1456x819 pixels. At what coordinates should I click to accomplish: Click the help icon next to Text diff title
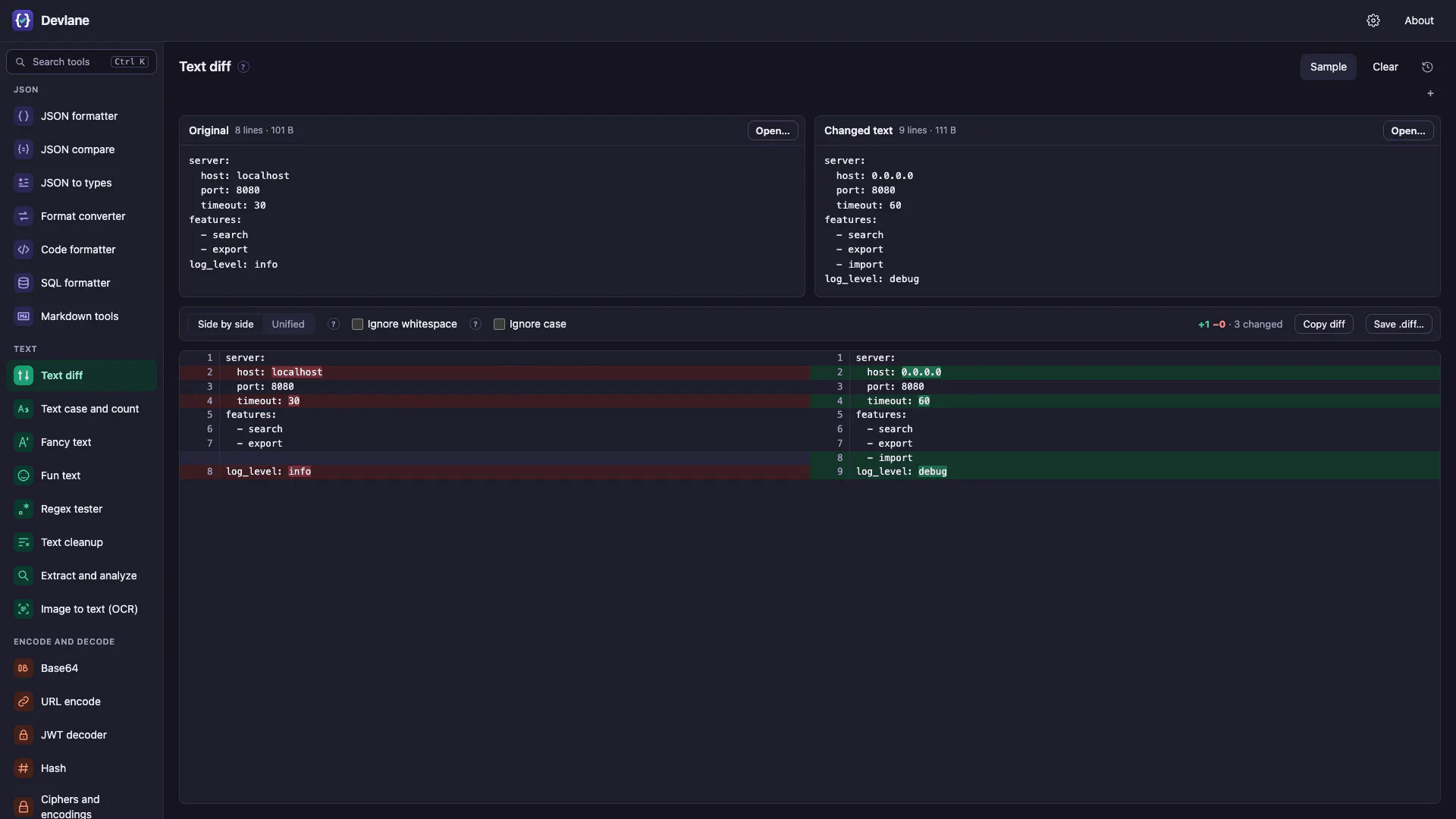pyautogui.click(x=243, y=67)
